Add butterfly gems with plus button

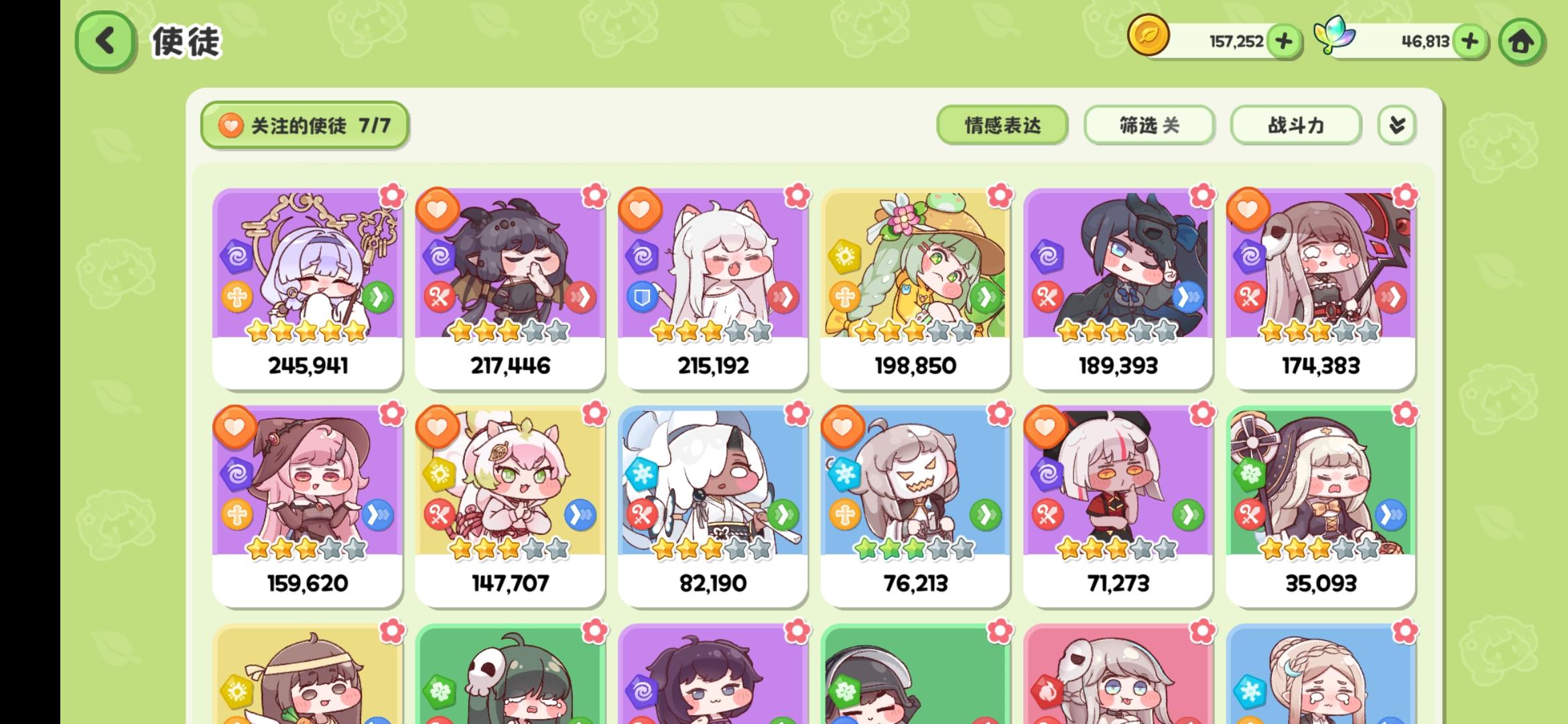1469,42
